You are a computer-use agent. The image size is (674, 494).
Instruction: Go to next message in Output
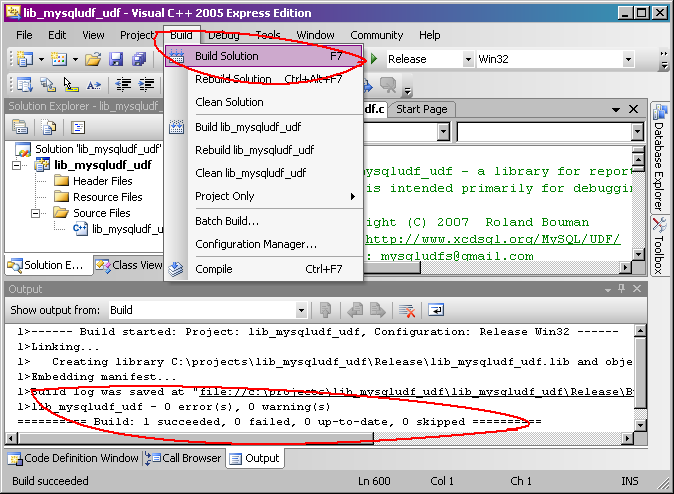coord(377,310)
